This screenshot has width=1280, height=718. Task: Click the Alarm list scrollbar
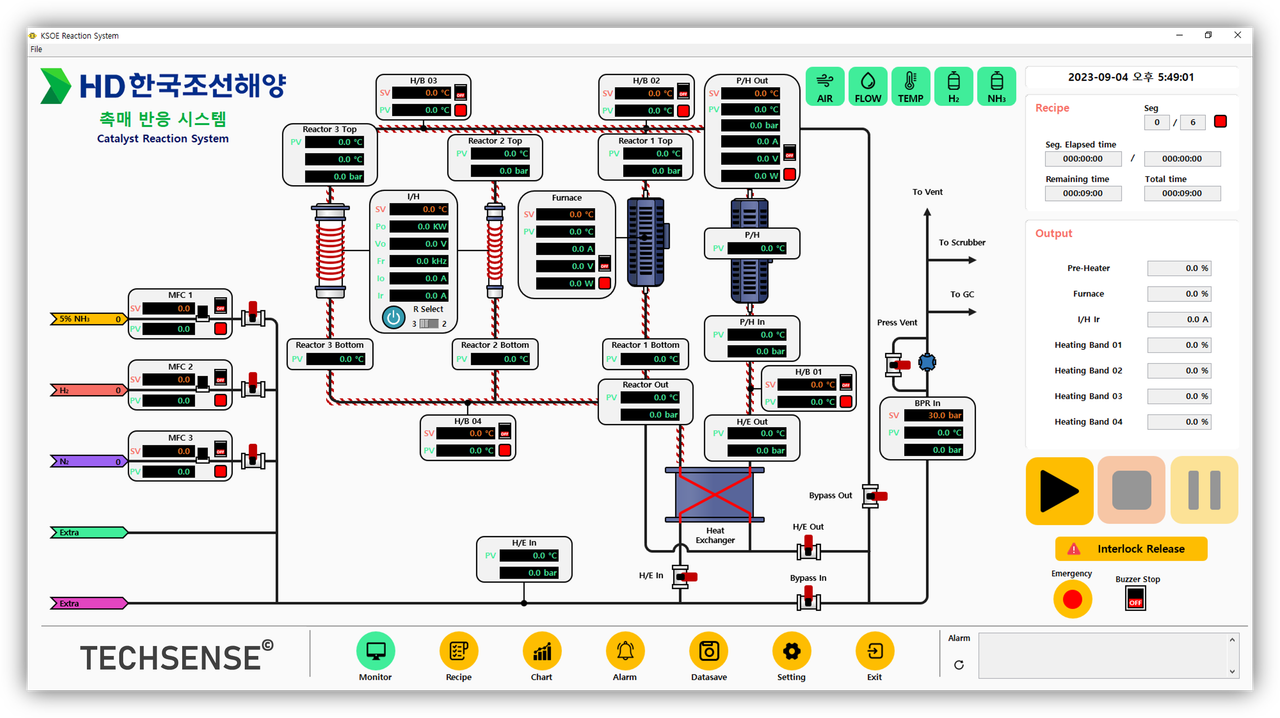pos(1232,655)
